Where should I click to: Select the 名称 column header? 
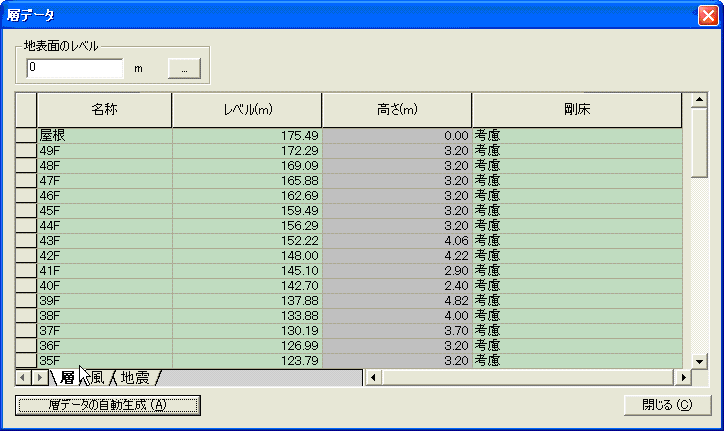(104, 110)
